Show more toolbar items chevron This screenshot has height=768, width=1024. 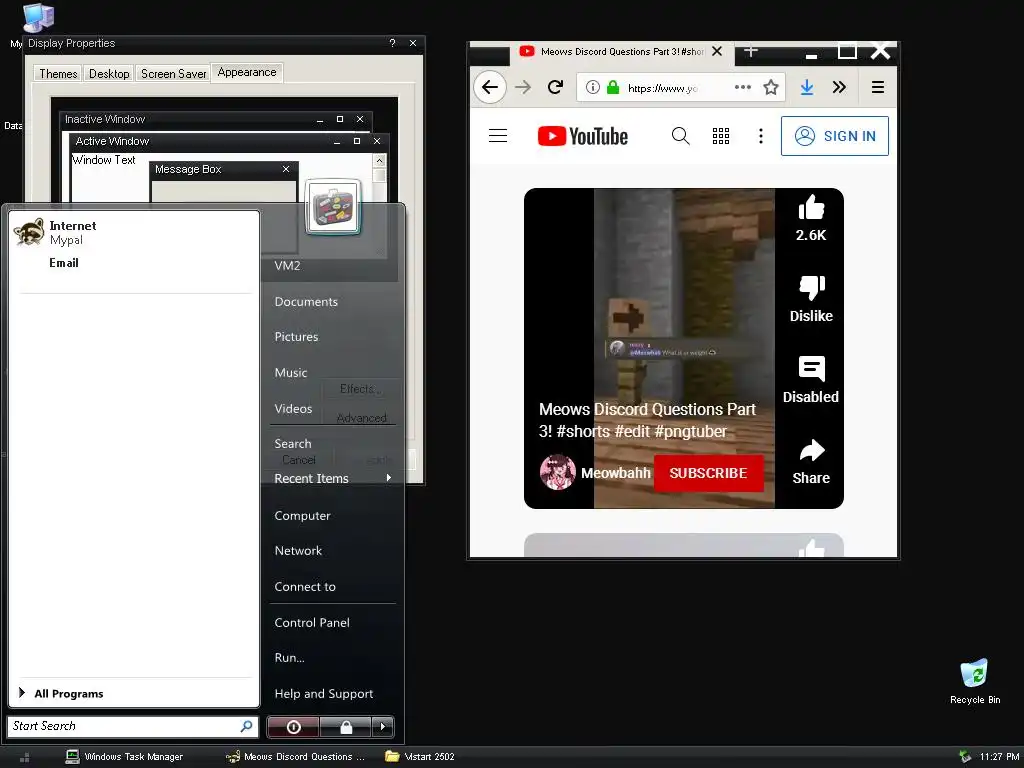click(839, 88)
